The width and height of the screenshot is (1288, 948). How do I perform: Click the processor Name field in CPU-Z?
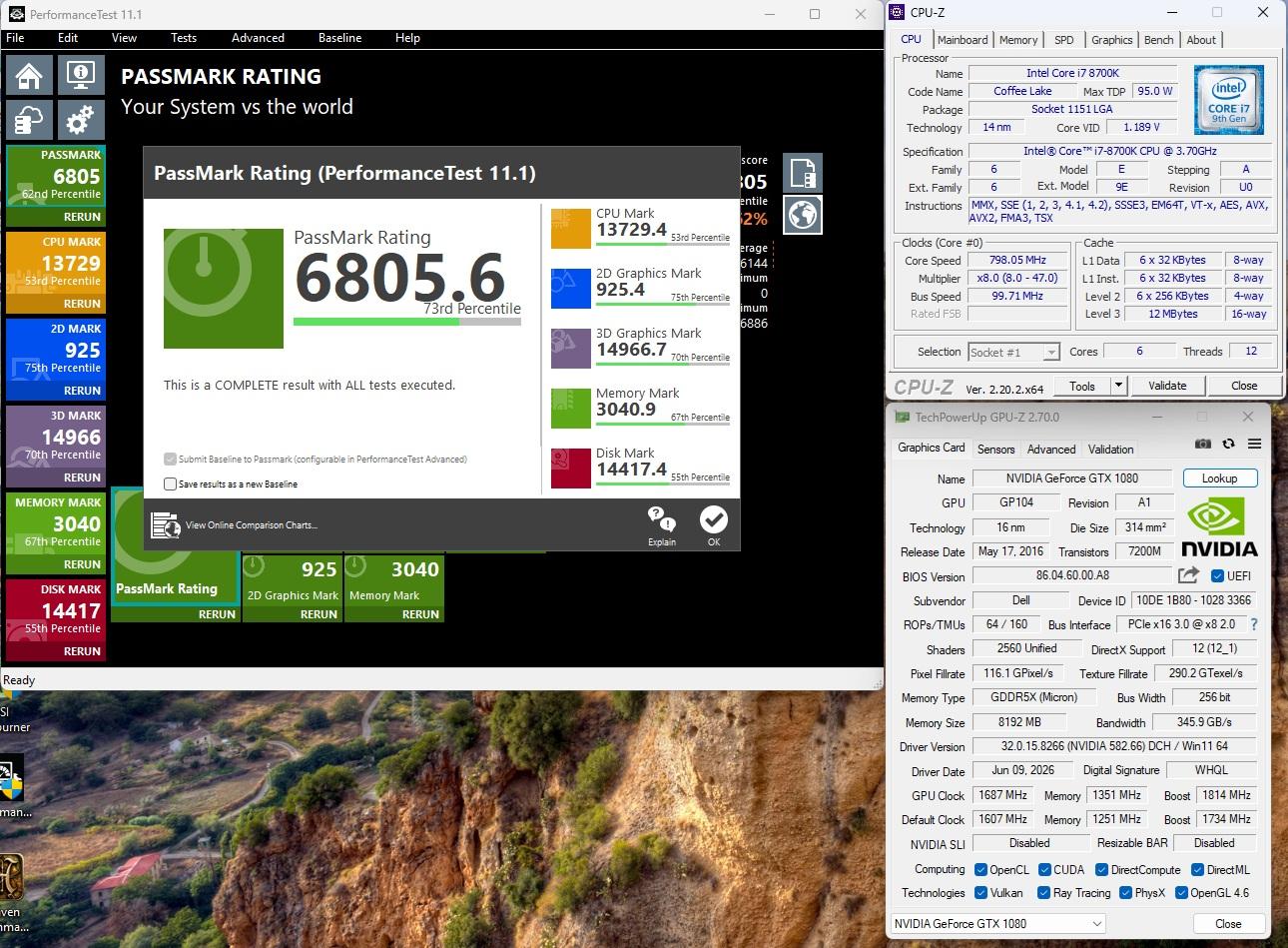[1072, 73]
